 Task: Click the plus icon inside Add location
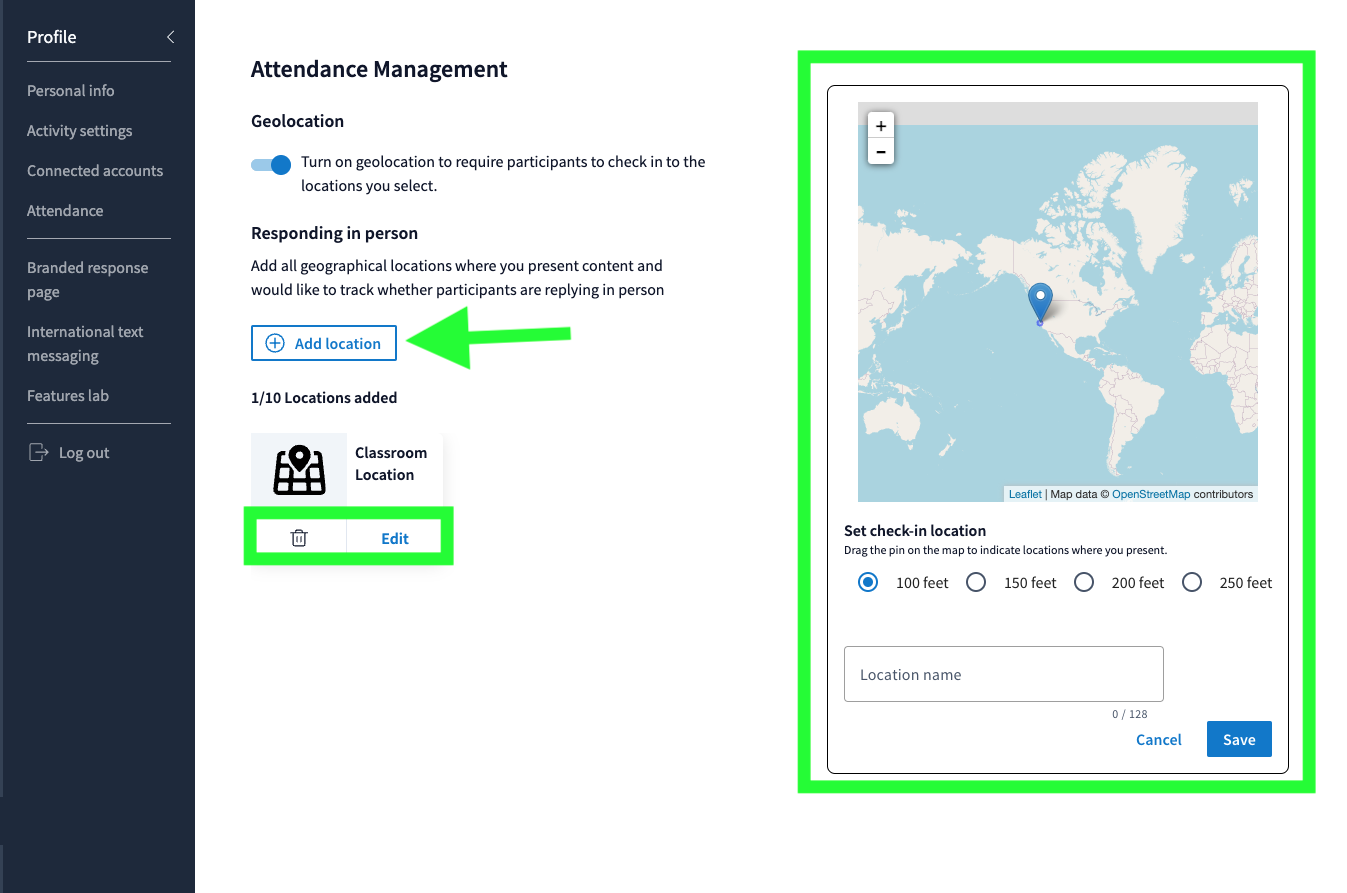coord(273,343)
